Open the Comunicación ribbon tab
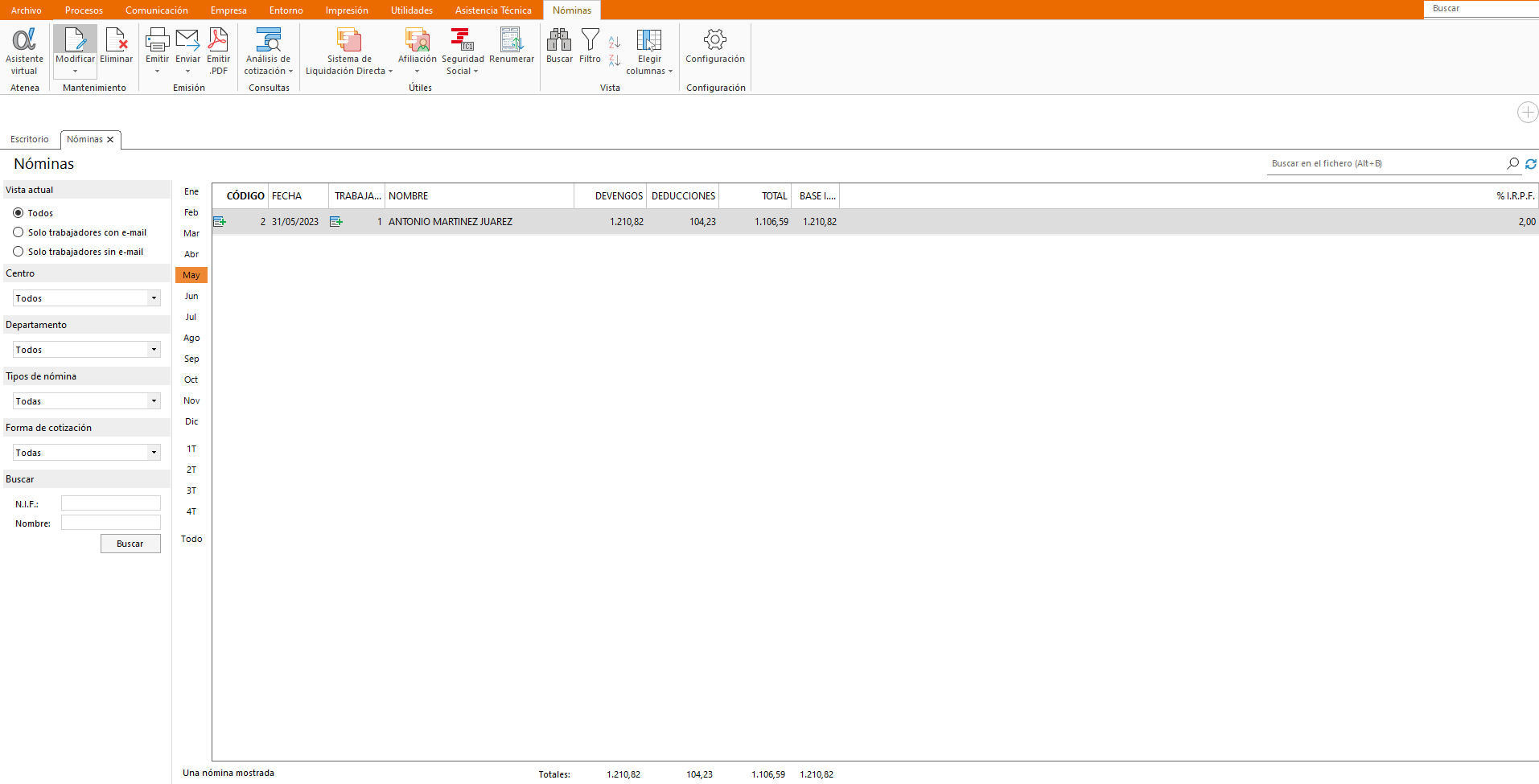 coord(157,10)
